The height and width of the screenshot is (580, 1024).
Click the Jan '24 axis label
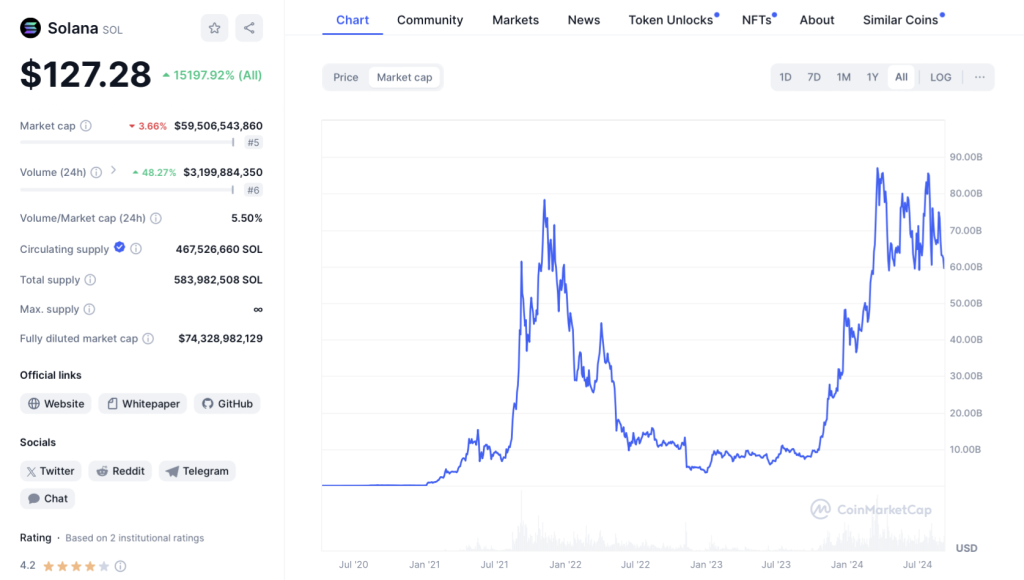pos(847,564)
